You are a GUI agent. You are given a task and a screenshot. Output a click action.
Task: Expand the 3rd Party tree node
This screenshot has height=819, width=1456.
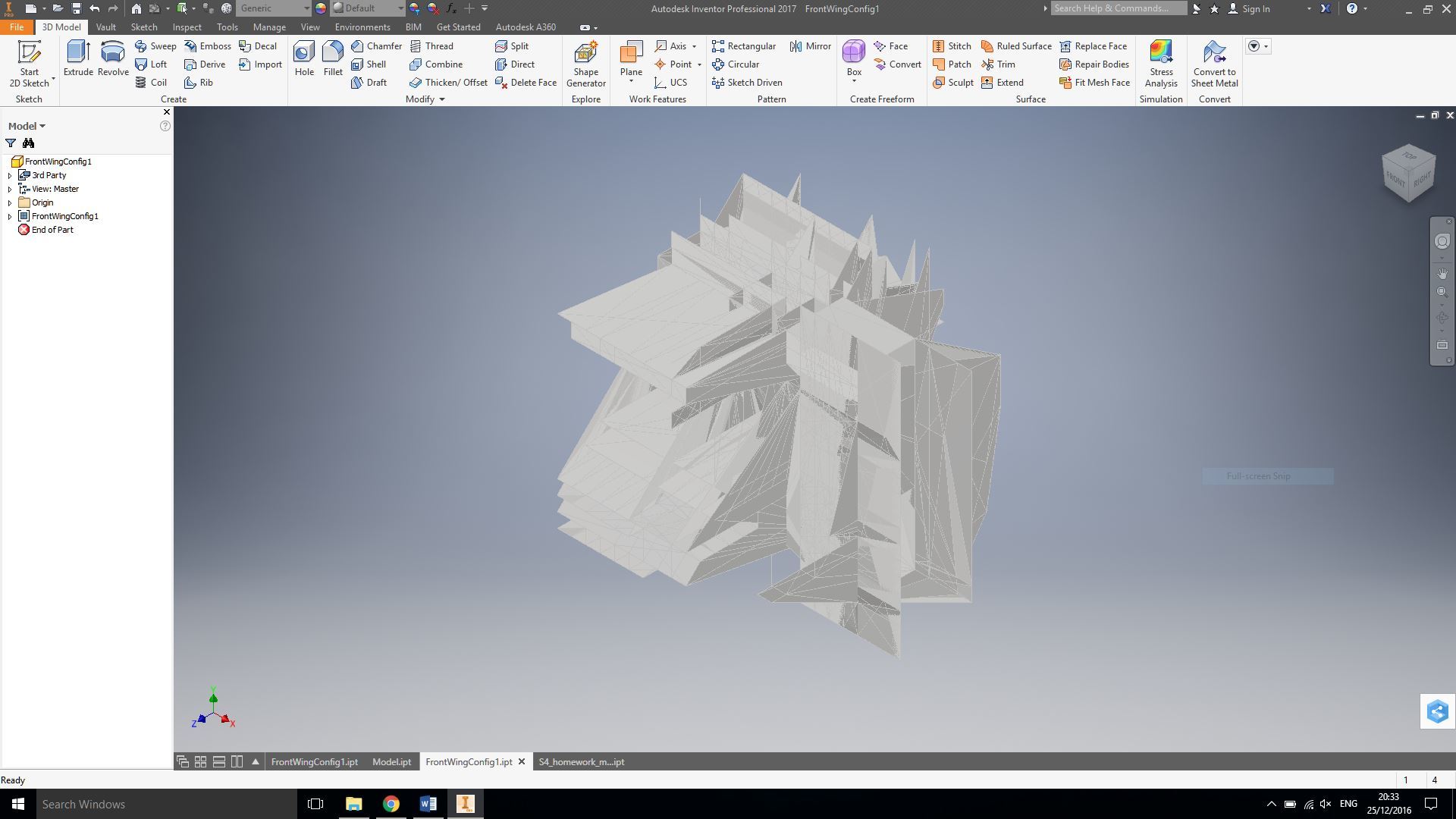10,176
